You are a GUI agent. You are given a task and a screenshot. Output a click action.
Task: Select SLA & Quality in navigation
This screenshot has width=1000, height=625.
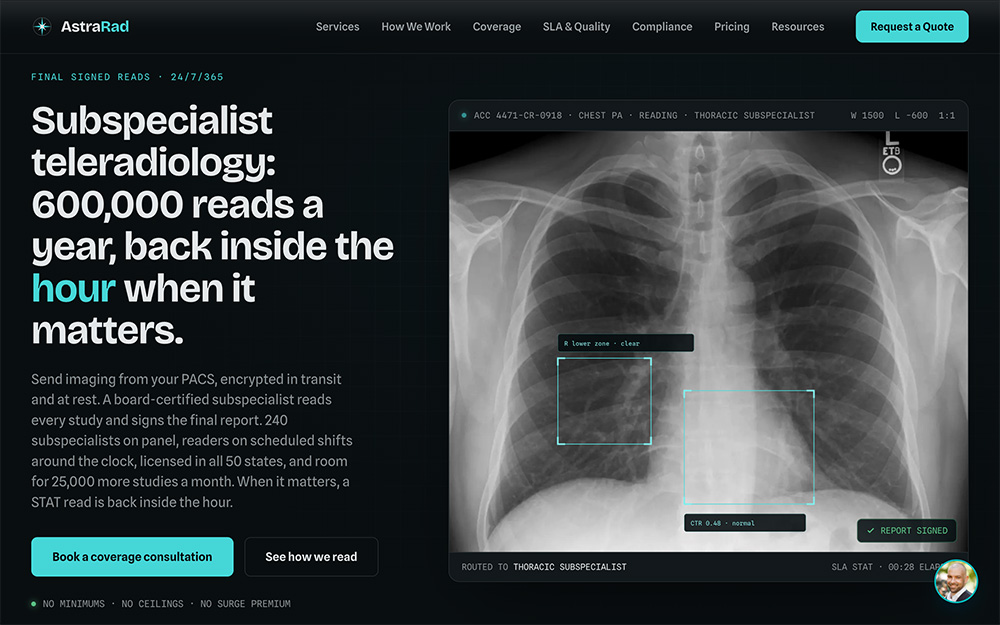coord(577,27)
